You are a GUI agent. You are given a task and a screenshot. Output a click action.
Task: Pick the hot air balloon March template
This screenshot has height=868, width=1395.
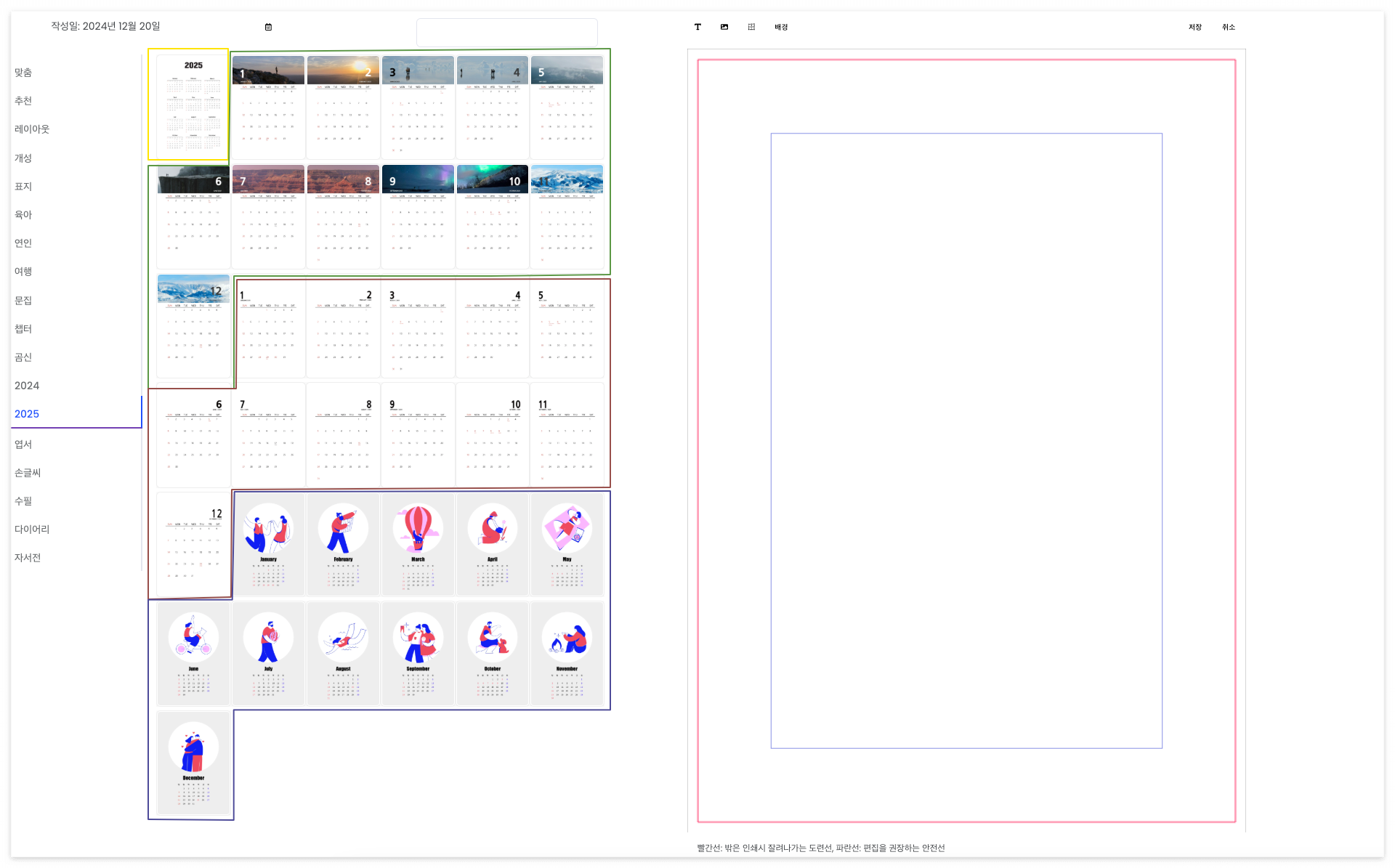[418, 545]
